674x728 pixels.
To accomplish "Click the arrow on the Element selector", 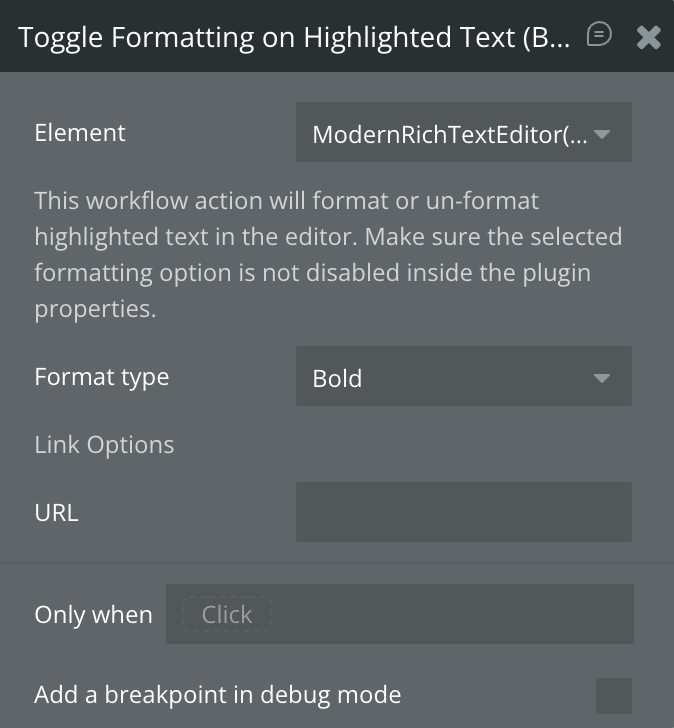I will [x=602, y=133].
